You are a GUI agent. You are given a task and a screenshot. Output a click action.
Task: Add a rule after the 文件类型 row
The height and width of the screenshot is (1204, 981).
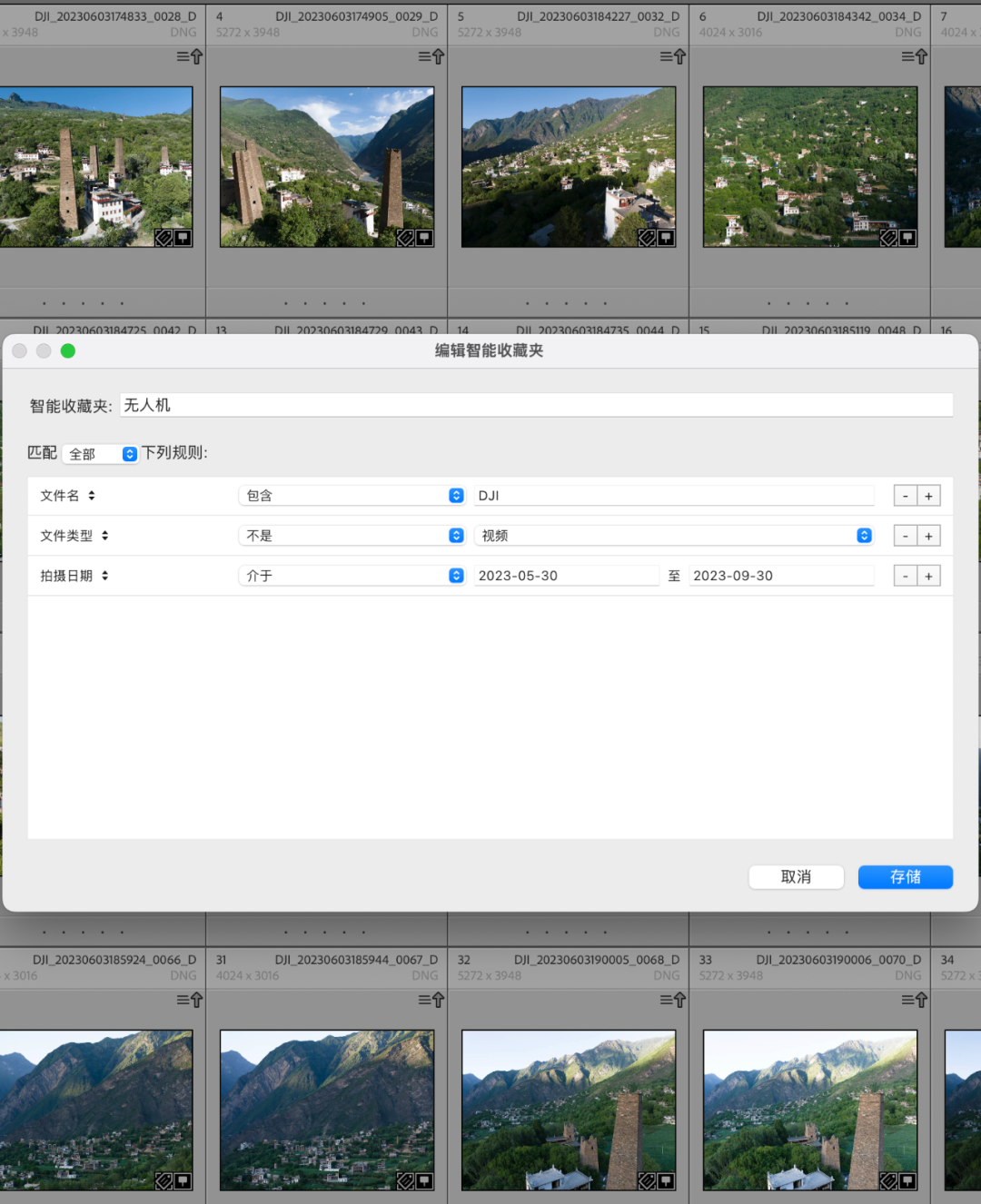pos(928,536)
